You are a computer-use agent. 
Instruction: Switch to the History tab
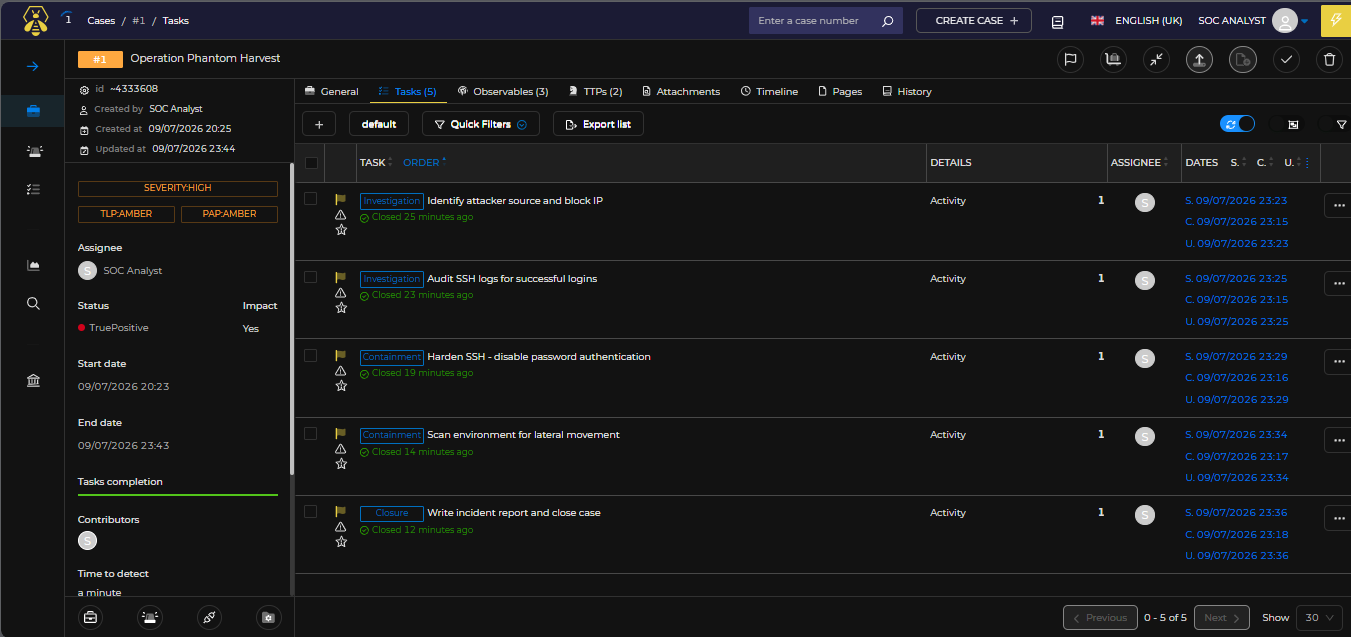(906, 91)
